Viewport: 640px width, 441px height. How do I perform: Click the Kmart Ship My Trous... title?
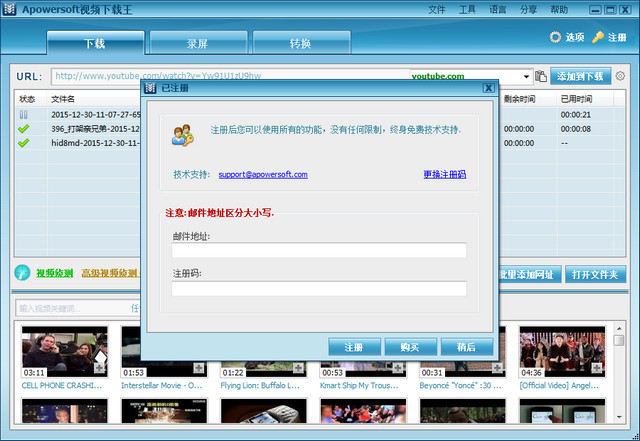point(359,385)
